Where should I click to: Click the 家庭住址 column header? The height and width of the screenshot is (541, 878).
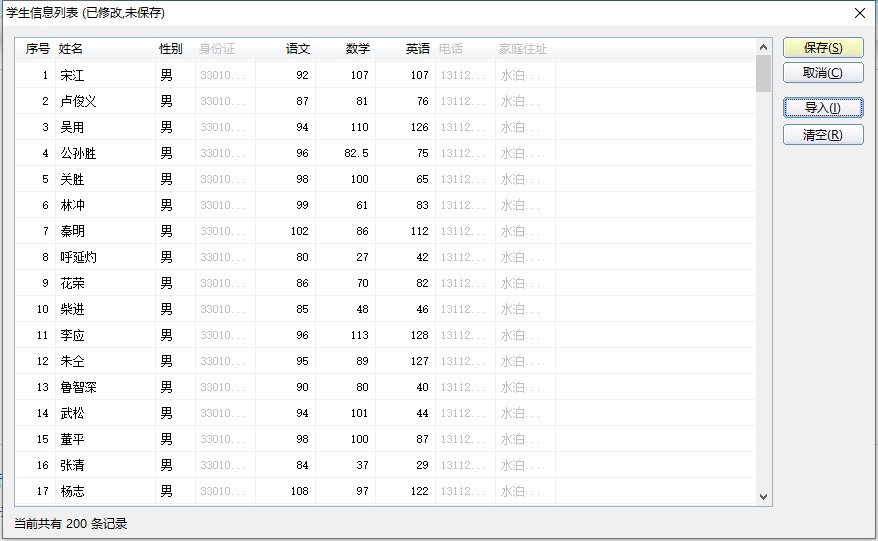(x=522, y=49)
